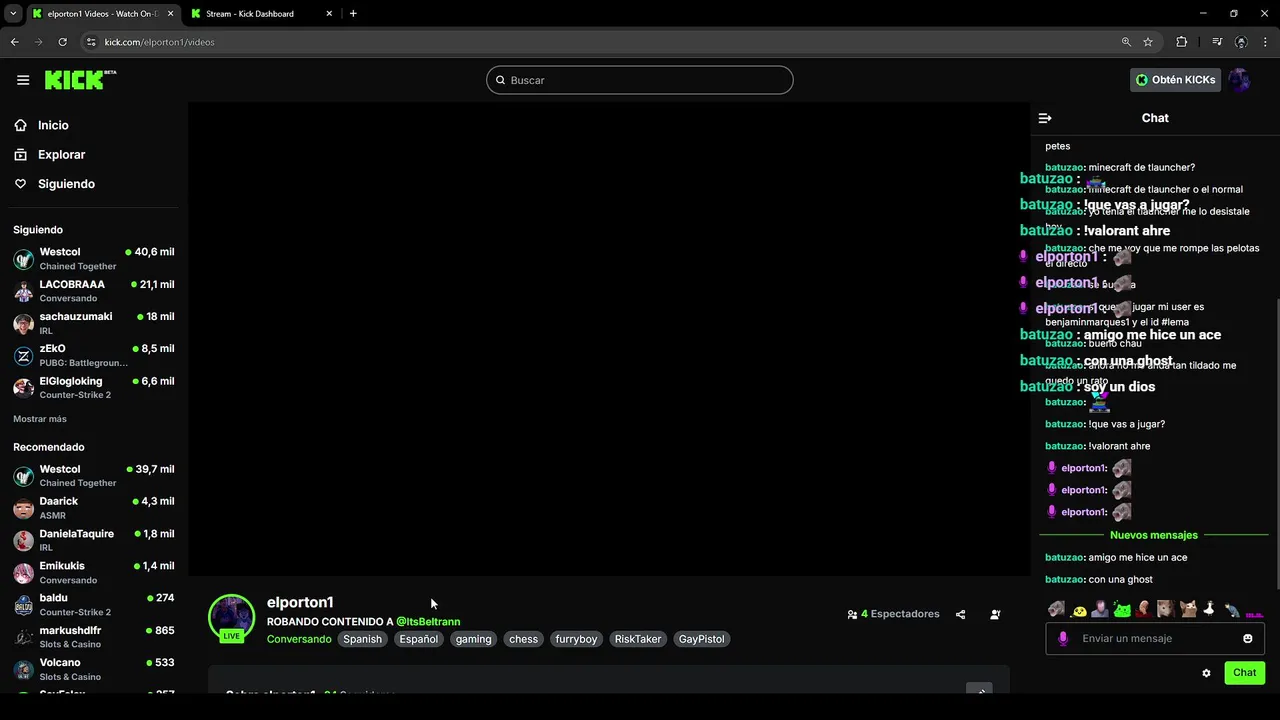The width and height of the screenshot is (1280, 720).
Task: Collapse the chat panel icon
Action: pos(1045,118)
